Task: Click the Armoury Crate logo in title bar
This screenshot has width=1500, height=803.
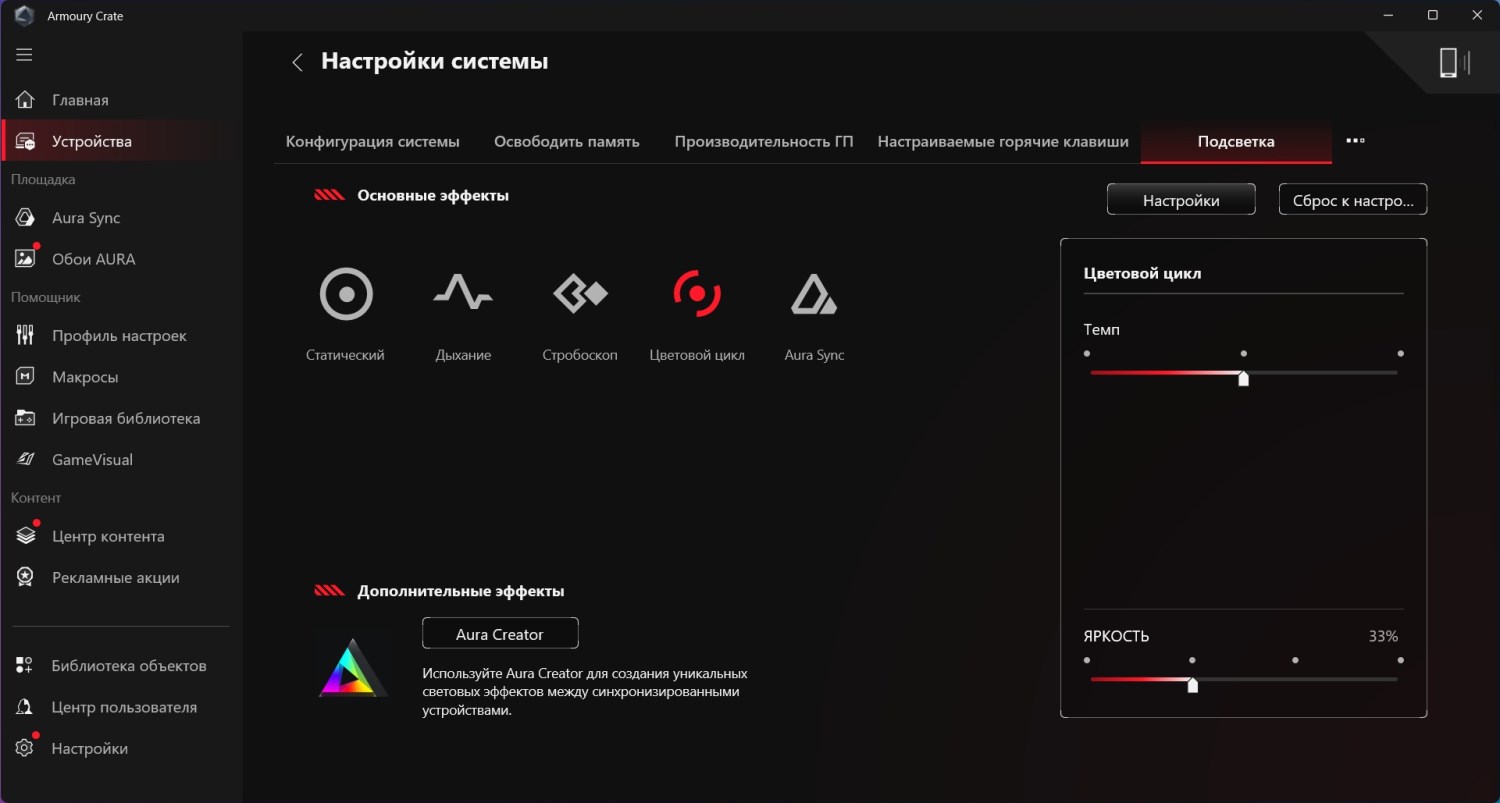Action: pos(24,16)
